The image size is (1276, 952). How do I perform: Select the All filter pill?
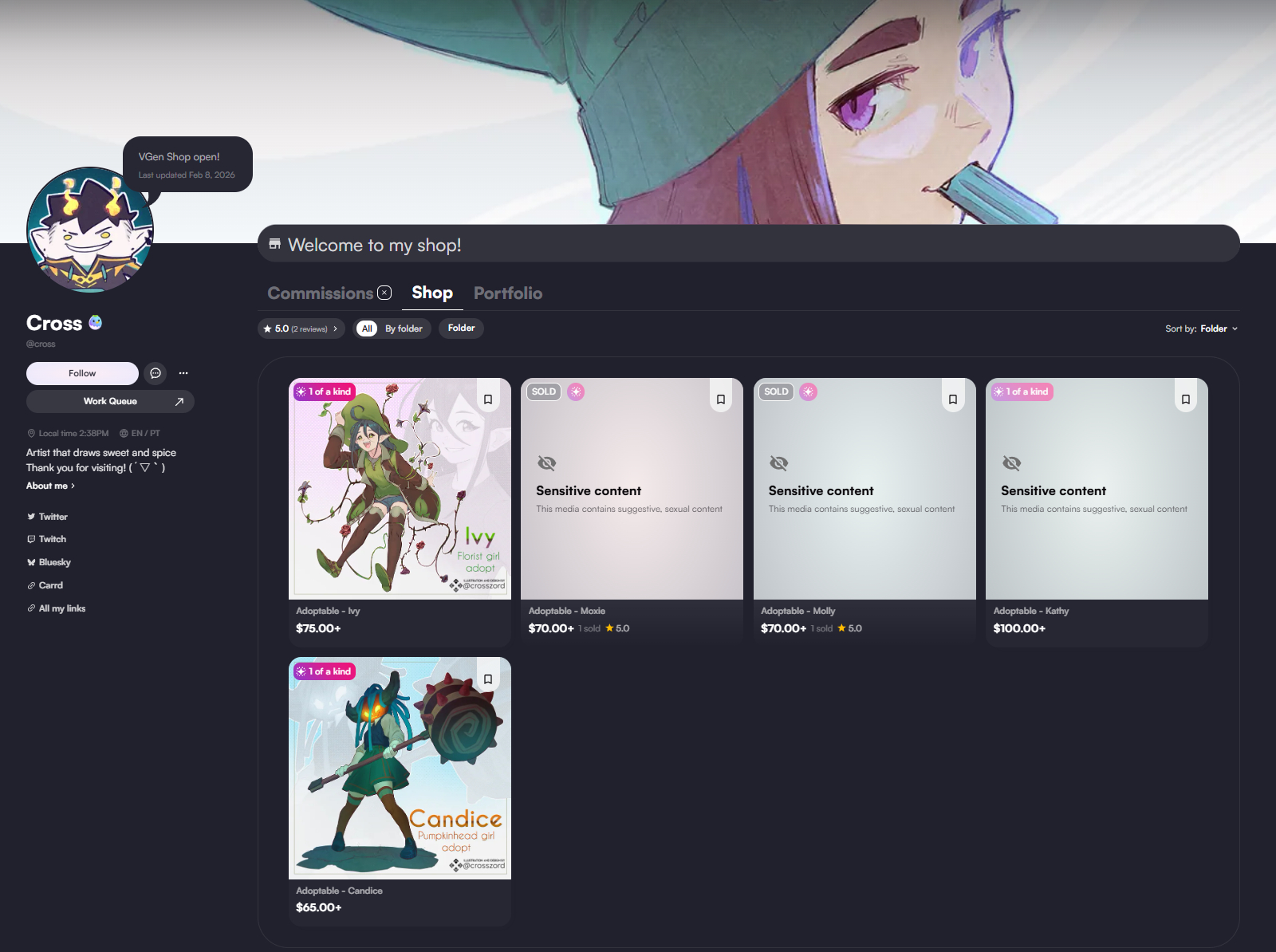click(x=367, y=328)
